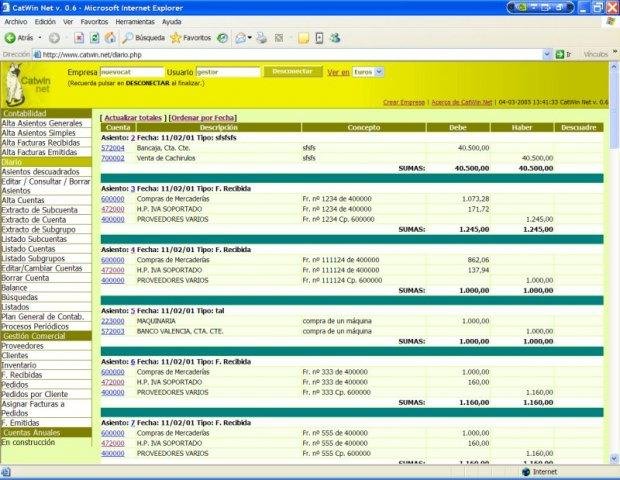Click the Atrás back arrow icon
This screenshot has height=480, width=620.
pos(9,38)
